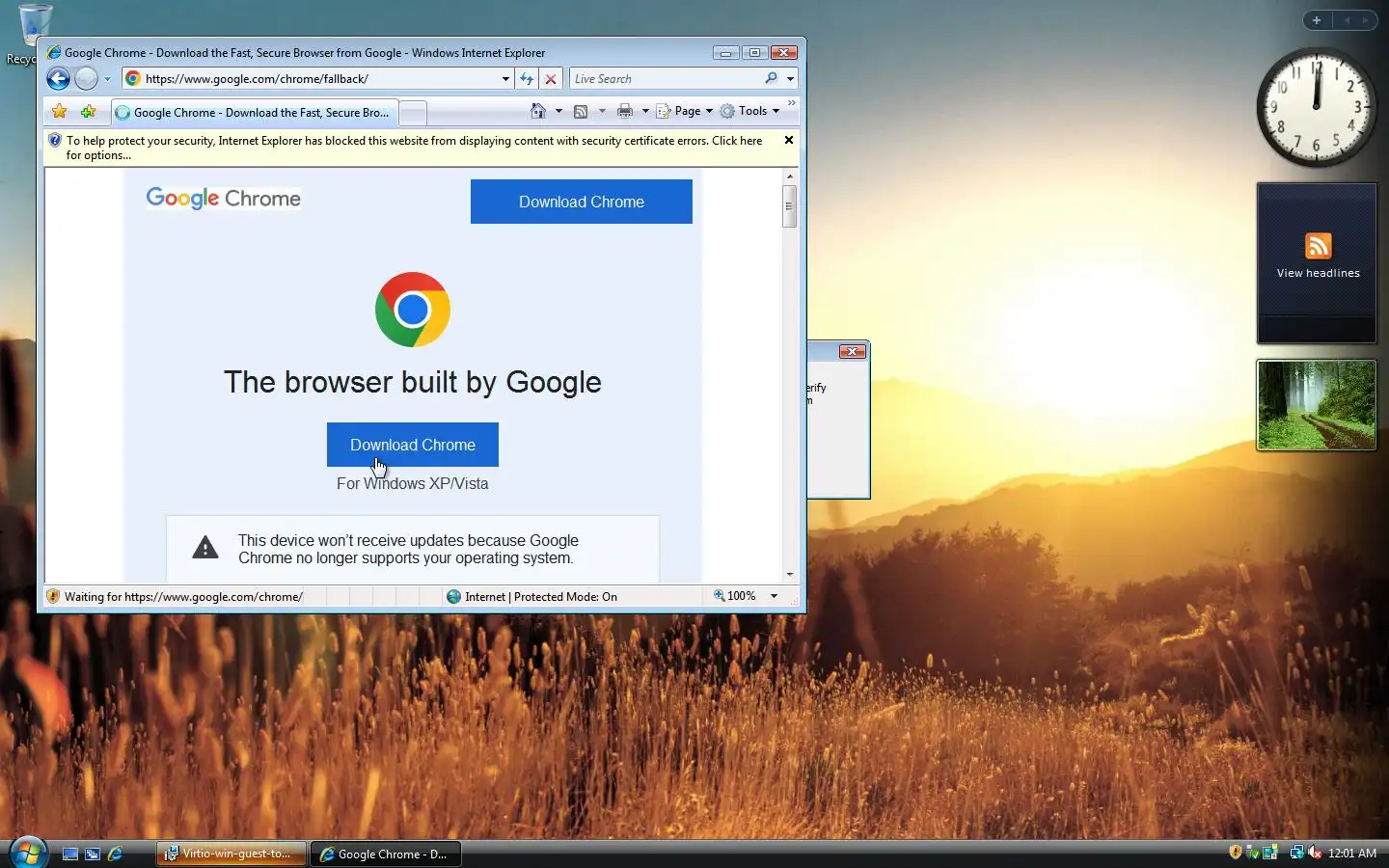1389x868 pixels.
Task: Open a new blank tab
Action: (412, 113)
